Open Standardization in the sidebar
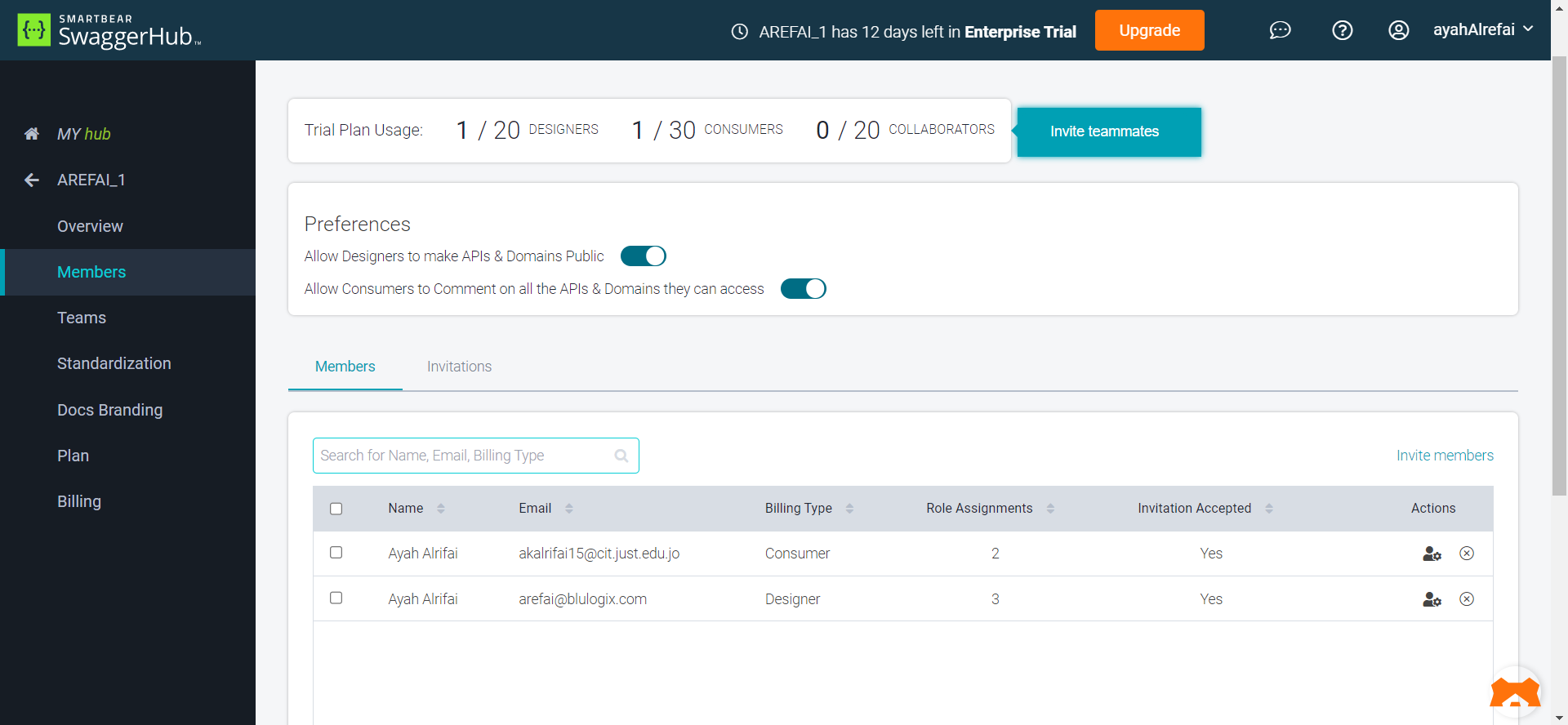1568x725 pixels. click(x=114, y=363)
